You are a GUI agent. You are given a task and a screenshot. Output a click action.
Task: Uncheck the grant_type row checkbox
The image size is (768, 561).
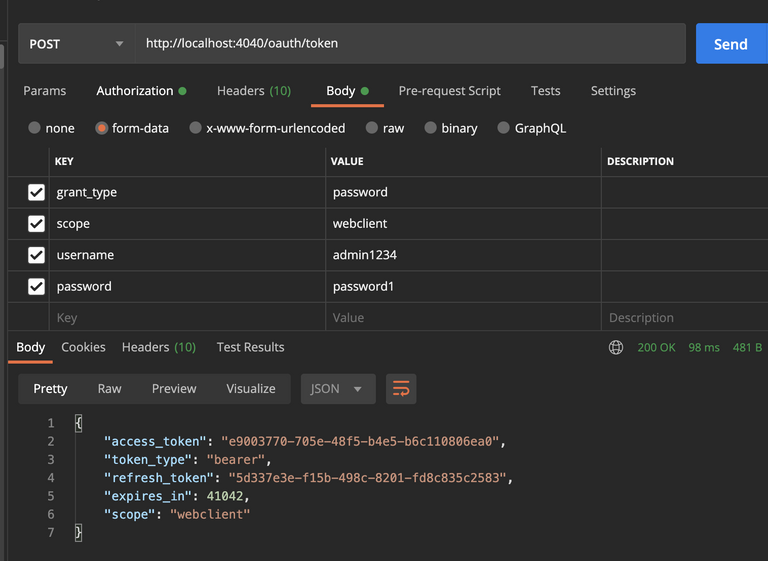tap(36, 193)
